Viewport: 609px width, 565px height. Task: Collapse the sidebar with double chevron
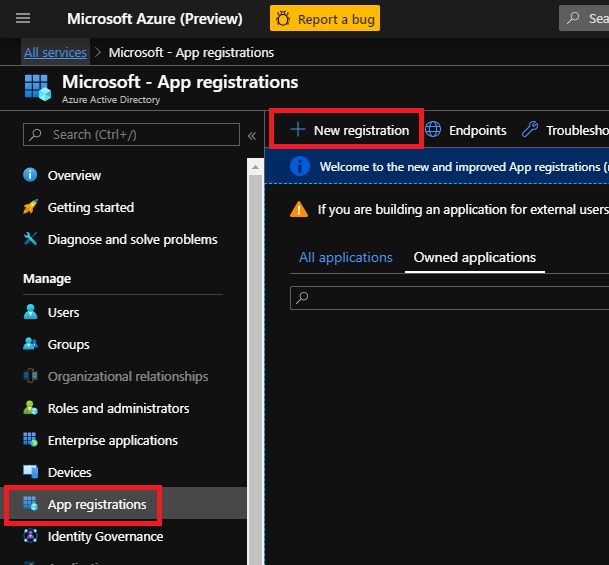click(x=252, y=136)
